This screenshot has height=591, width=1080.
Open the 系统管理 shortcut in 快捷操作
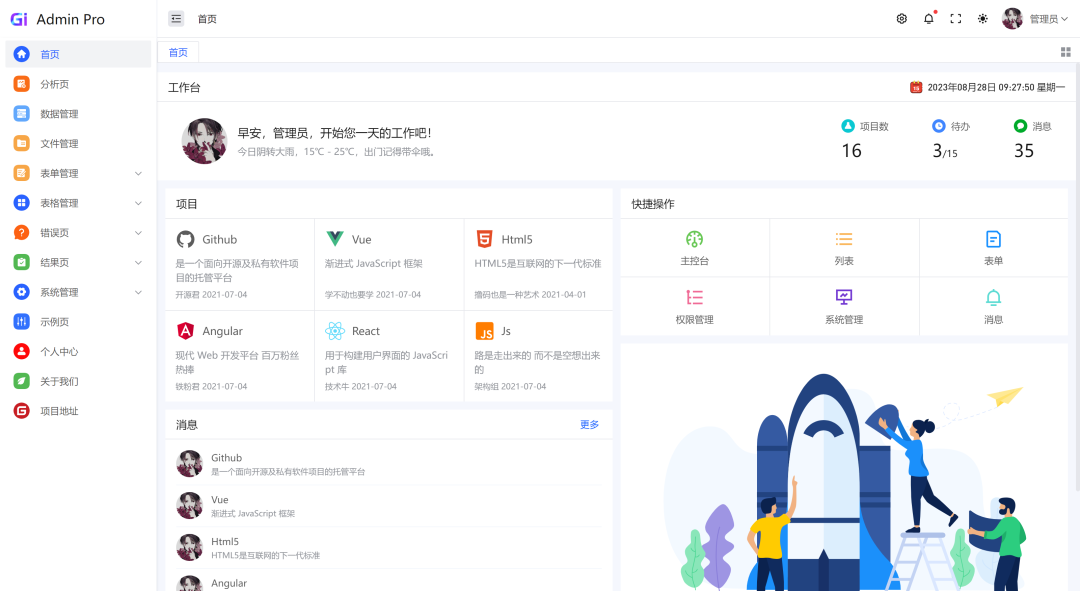[x=843, y=298]
